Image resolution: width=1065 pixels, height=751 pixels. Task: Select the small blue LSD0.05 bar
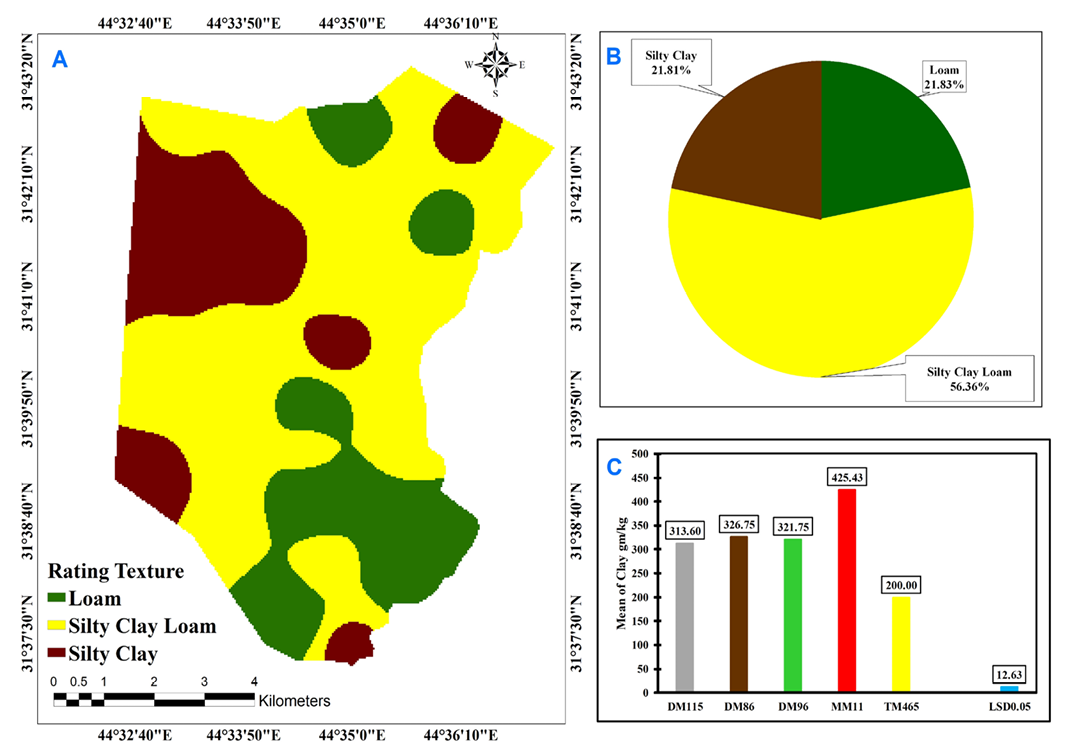click(x=1009, y=689)
